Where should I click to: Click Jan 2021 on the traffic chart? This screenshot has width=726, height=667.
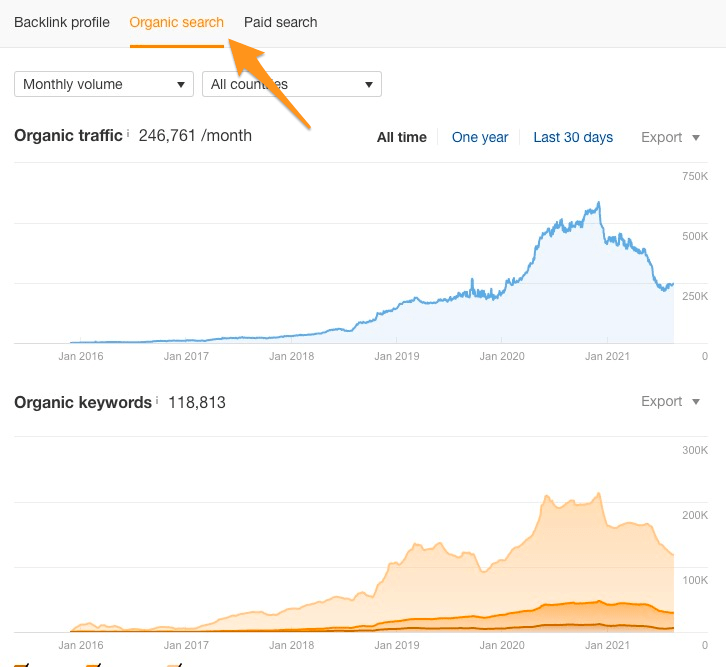[607, 356]
